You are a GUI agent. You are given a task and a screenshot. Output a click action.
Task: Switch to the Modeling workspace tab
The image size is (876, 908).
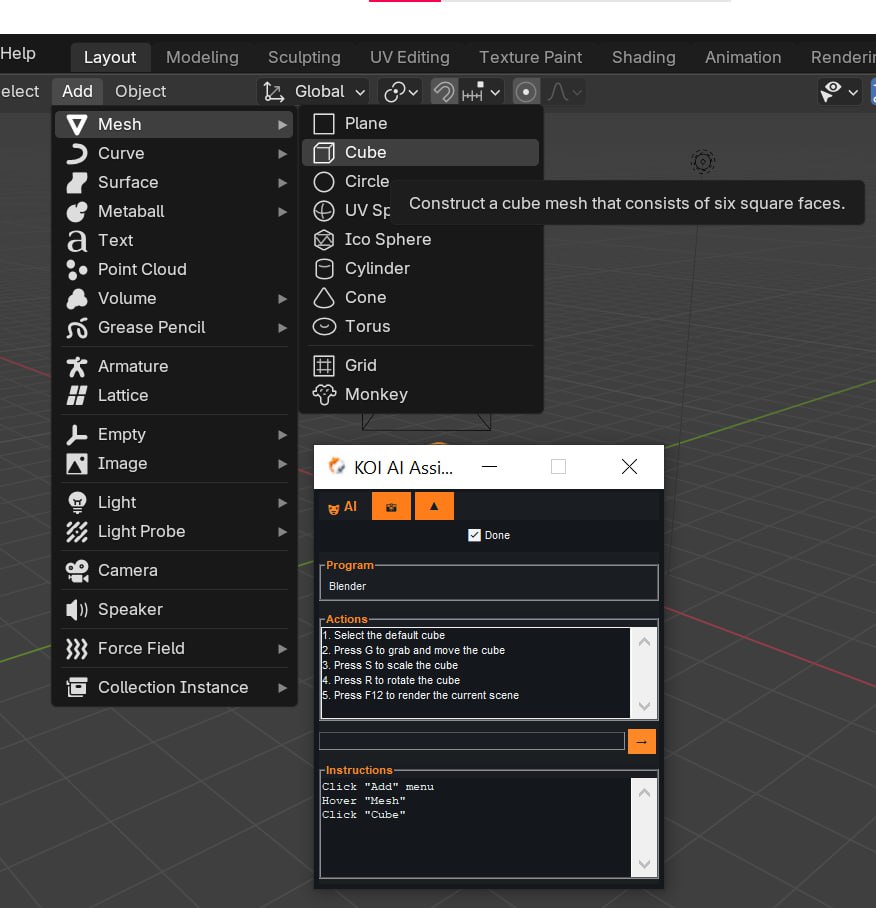click(x=202, y=57)
